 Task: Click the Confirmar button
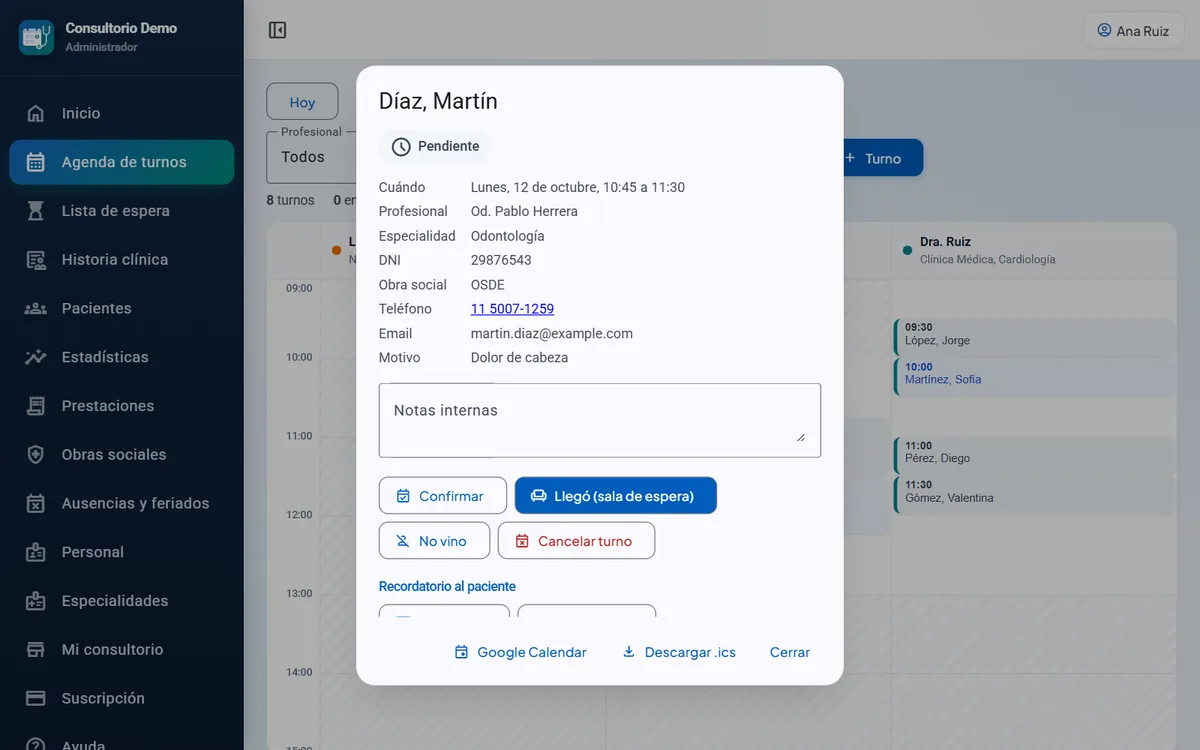coord(443,496)
